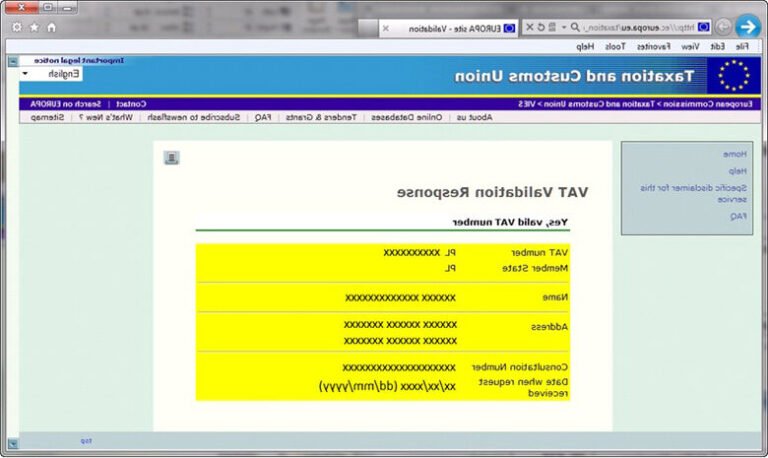768x458 pixels.
Task: Click the greyed-out Forward navigation button
Action: (x=723, y=27)
